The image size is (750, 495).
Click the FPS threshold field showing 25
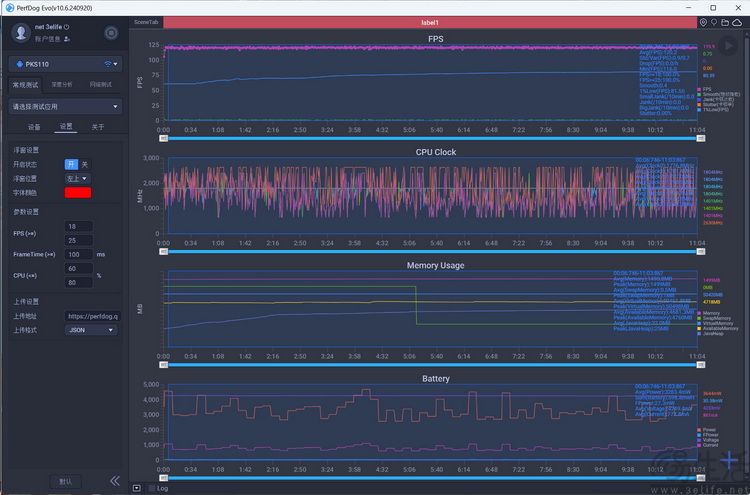pyautogui.click(x=78, y=241)
